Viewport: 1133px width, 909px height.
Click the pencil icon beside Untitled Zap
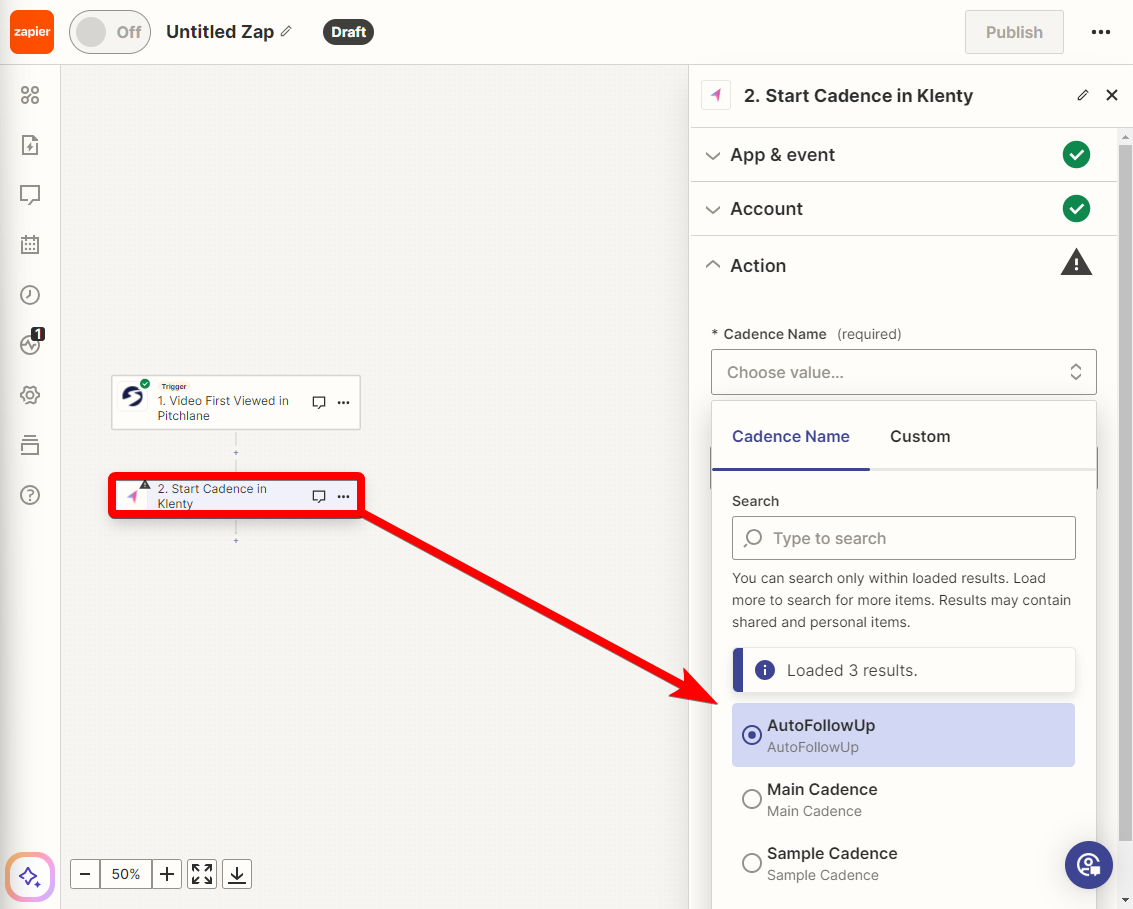287,31
